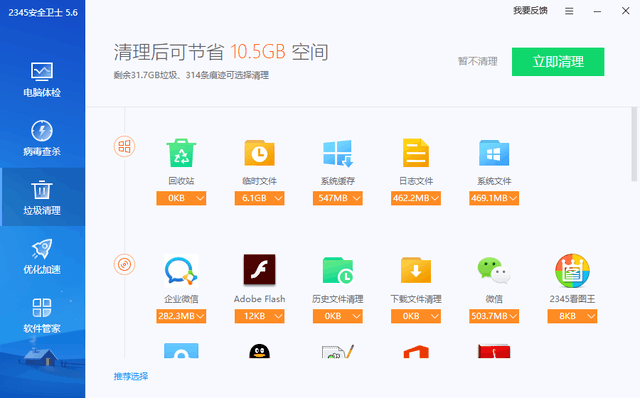Image resolution: width=640 pixels, height=398 pixels.
Task: Click the 微信 WeChat icon
Action: (x=494, y=270)
